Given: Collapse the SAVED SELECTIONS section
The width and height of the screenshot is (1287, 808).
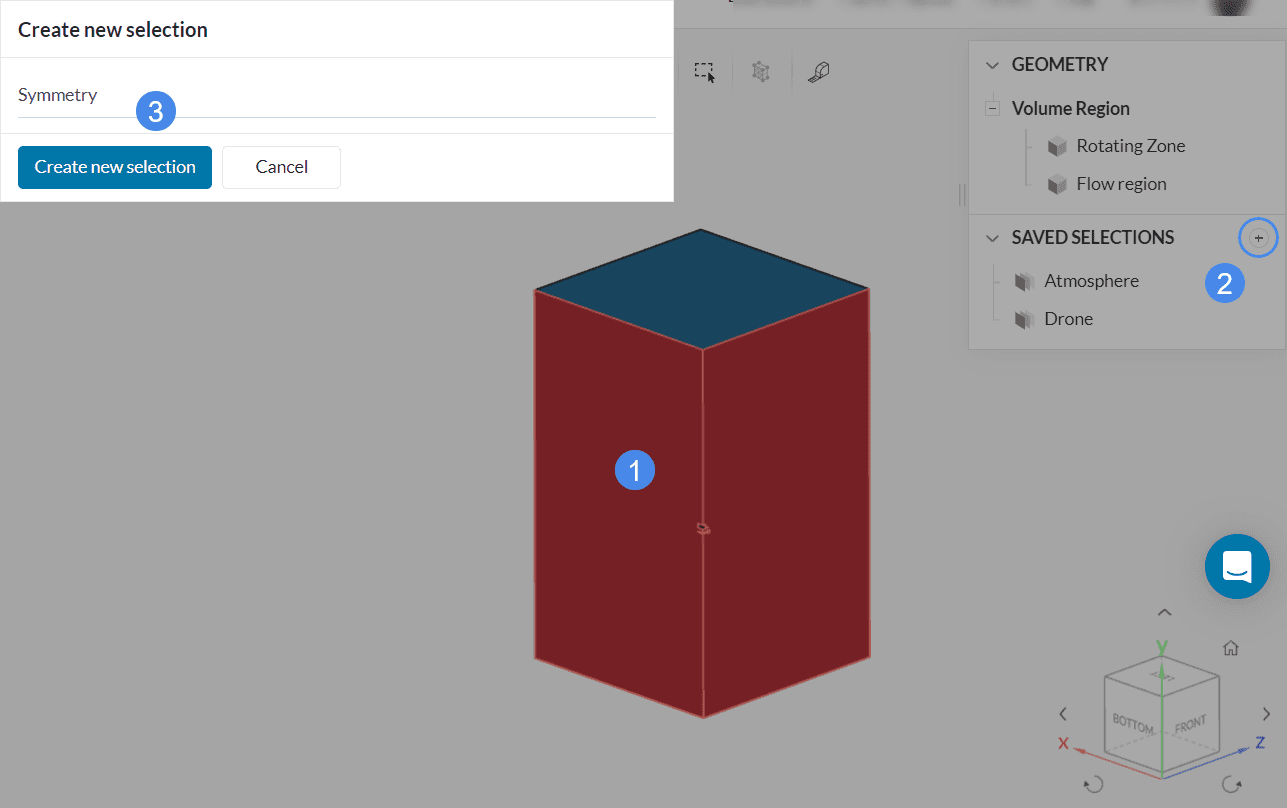Looking at the screenshot, I should coord(991,238).
